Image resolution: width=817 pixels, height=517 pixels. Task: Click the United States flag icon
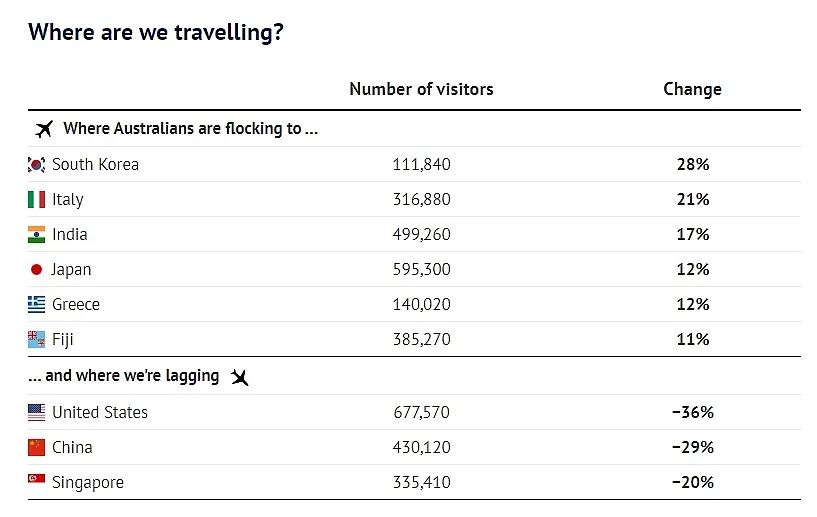pos(36,412)
